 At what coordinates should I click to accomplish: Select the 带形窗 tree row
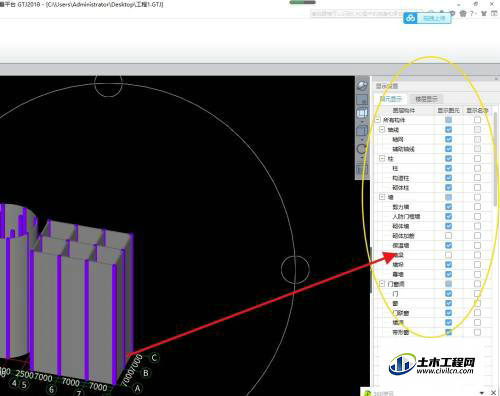[x=400, y=332]
